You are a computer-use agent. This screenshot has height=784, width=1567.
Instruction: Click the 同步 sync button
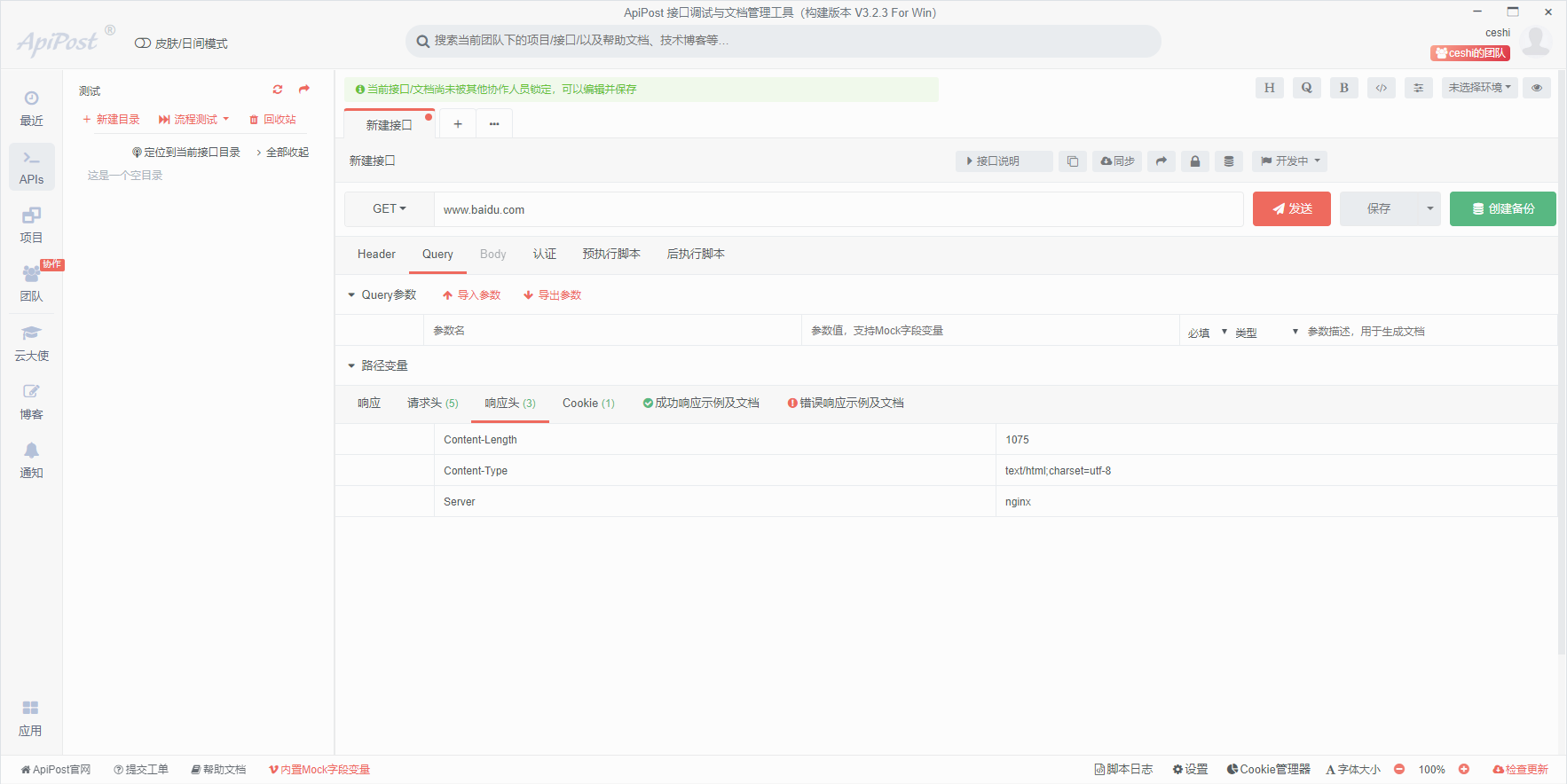1117,161
